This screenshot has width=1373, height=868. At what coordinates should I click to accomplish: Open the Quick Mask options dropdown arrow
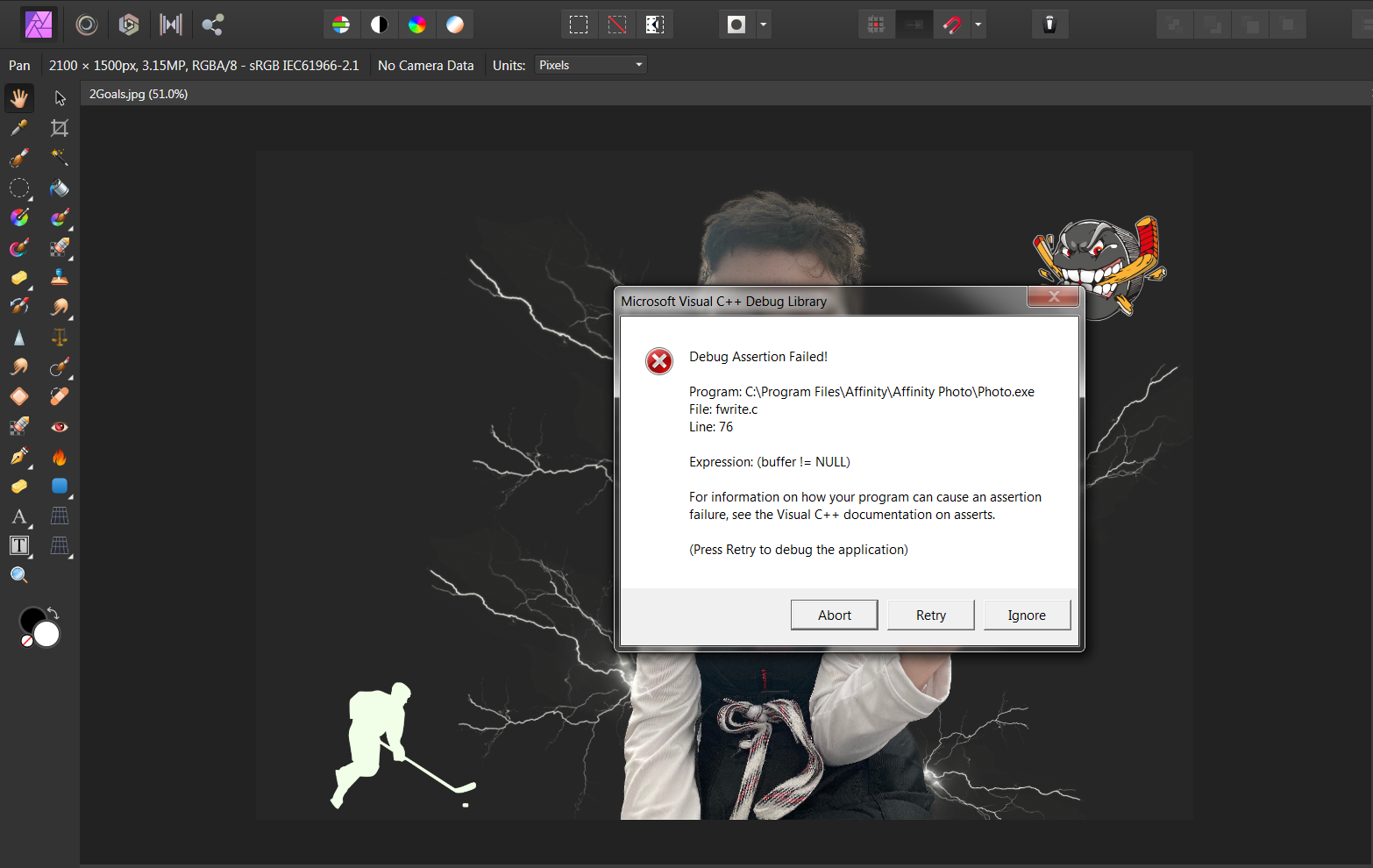click(x=764, y=25)
